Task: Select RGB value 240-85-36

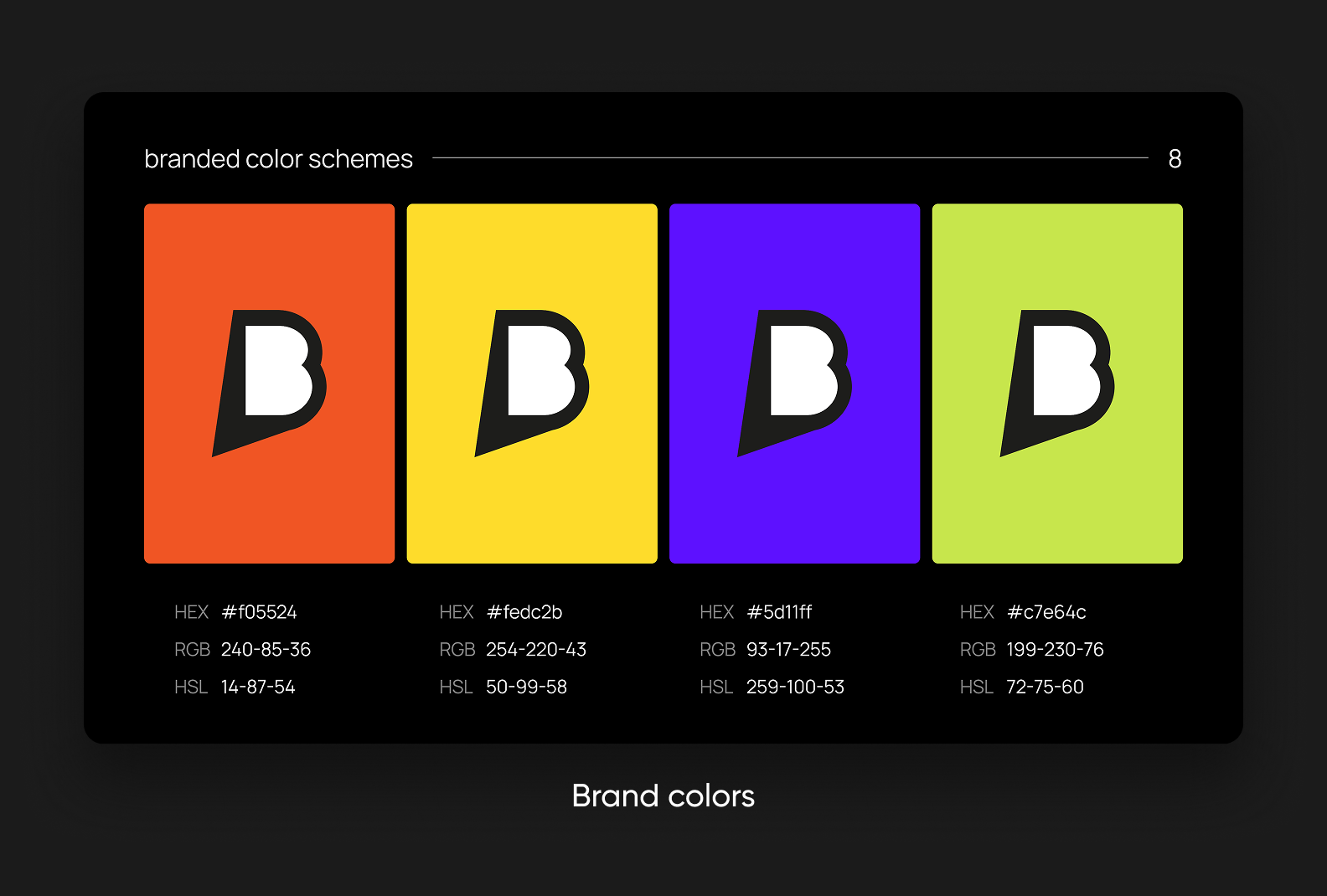Action: (266, 650)
